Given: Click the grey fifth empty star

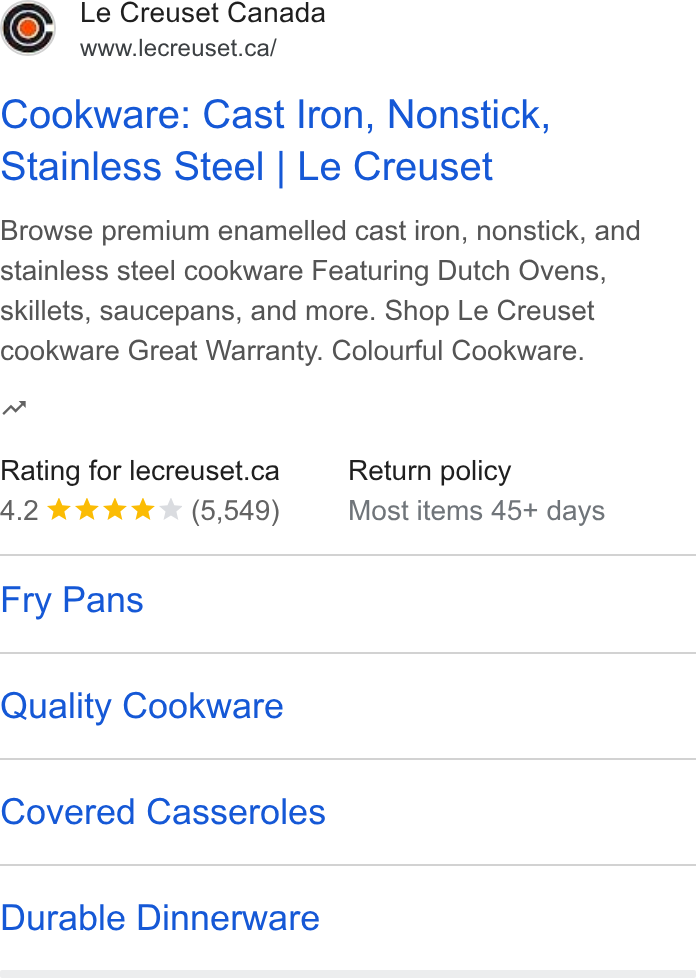Looking at the screenshot, I should 170,510.
